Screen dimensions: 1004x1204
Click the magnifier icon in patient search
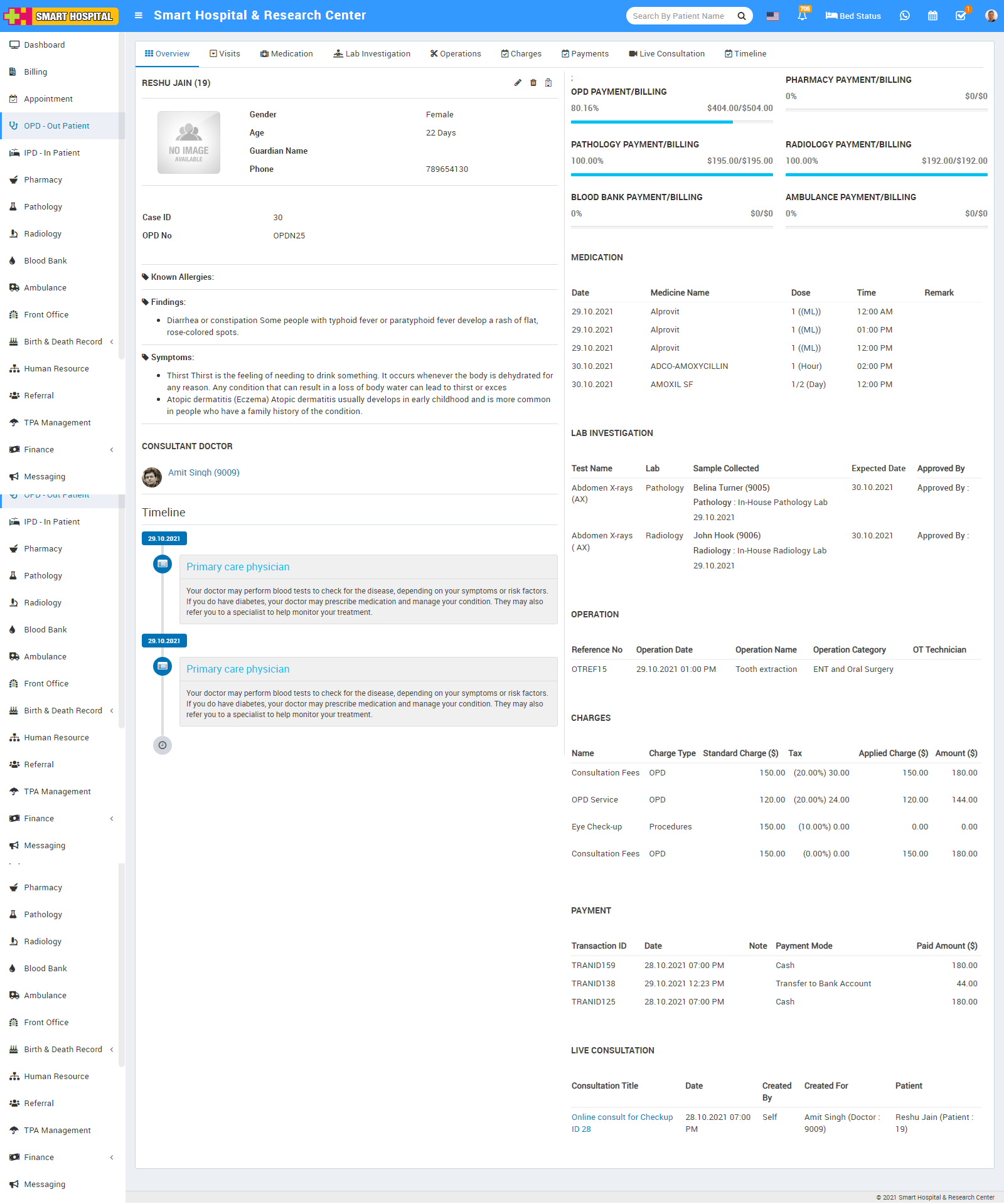coord(741,16)
